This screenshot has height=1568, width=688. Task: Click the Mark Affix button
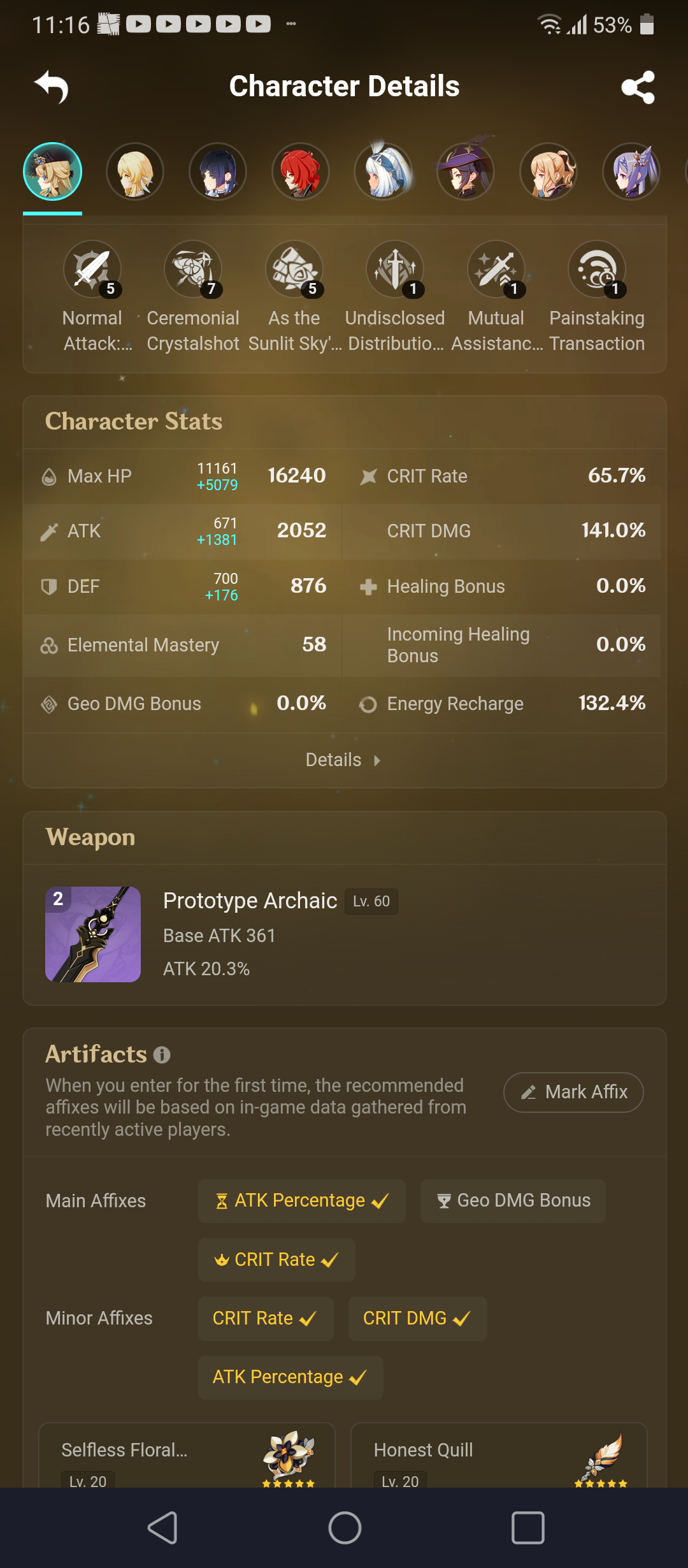[x=573, y=1092]
